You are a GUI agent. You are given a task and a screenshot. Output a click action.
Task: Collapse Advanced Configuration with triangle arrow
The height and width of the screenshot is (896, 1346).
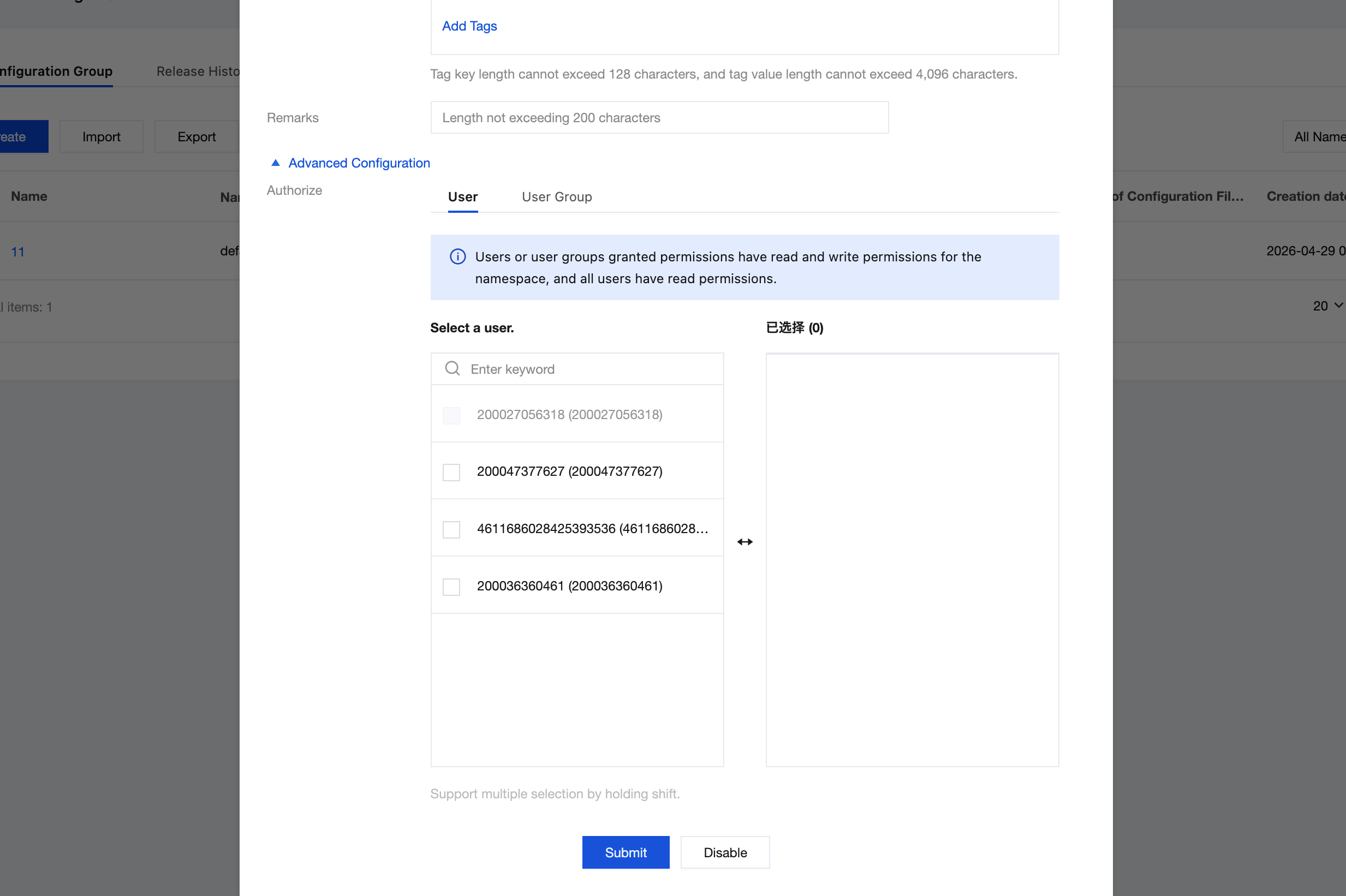click(276, 163)
